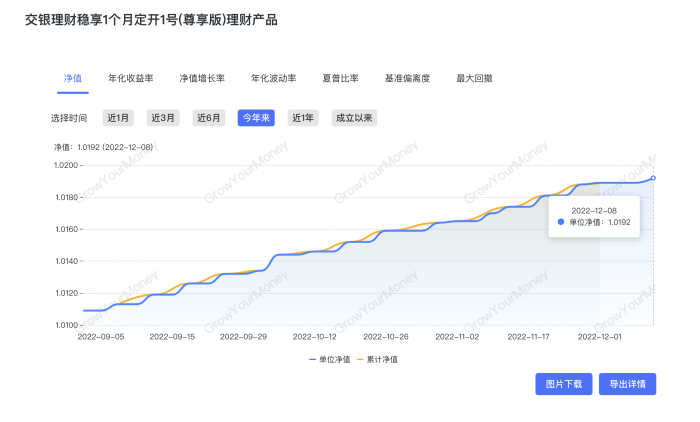Click the 1.0200 y-axis value
Viewport: 700px width, 422px height.
tap(66, 165)
